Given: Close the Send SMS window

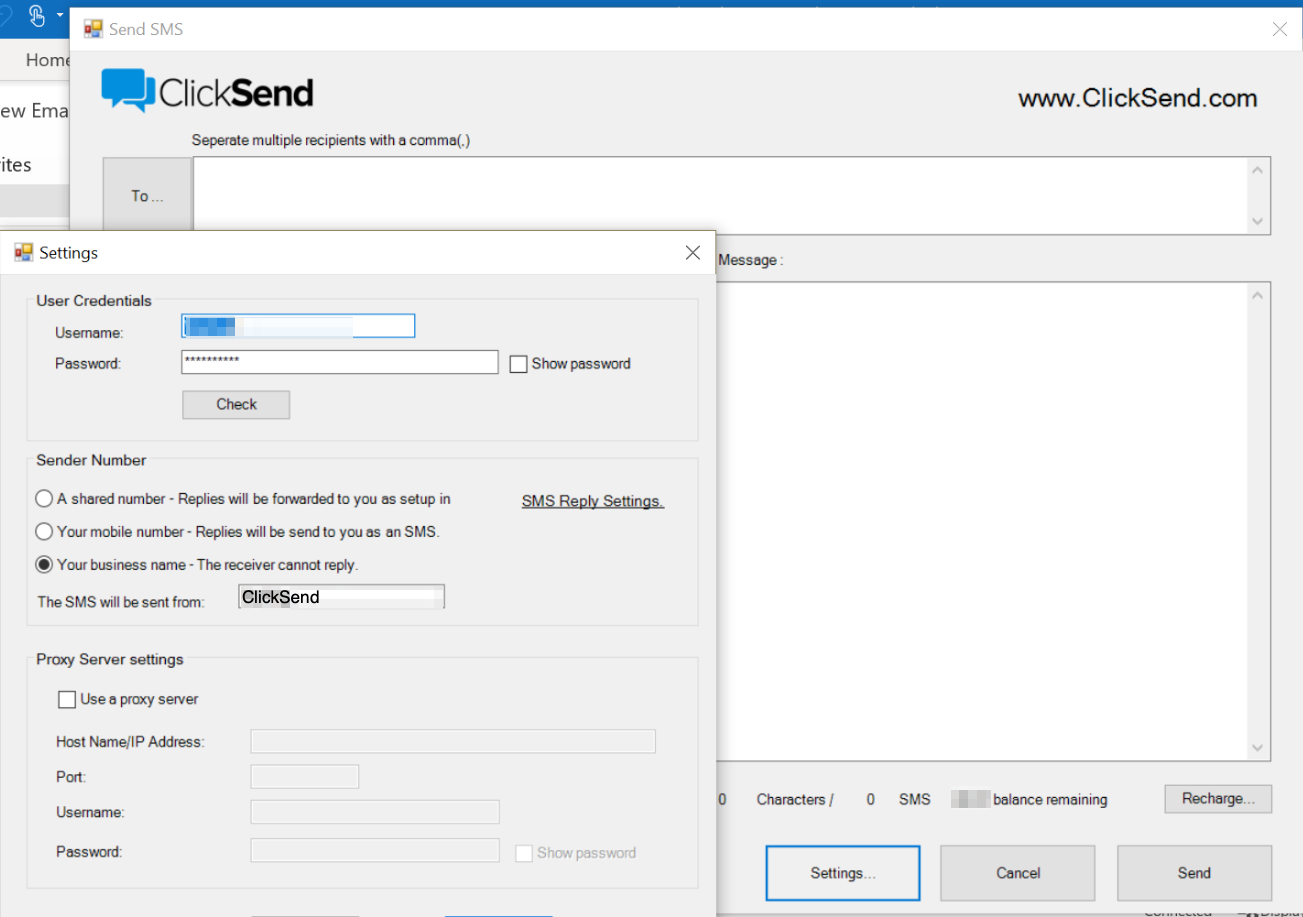Looking at the screenshot, I should coord(1279,29).
